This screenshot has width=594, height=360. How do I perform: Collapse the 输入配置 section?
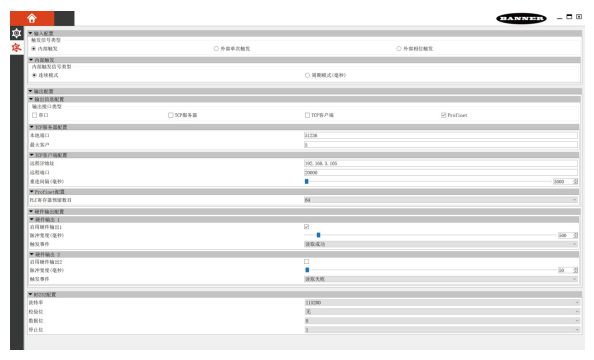(x=31, y=33)
